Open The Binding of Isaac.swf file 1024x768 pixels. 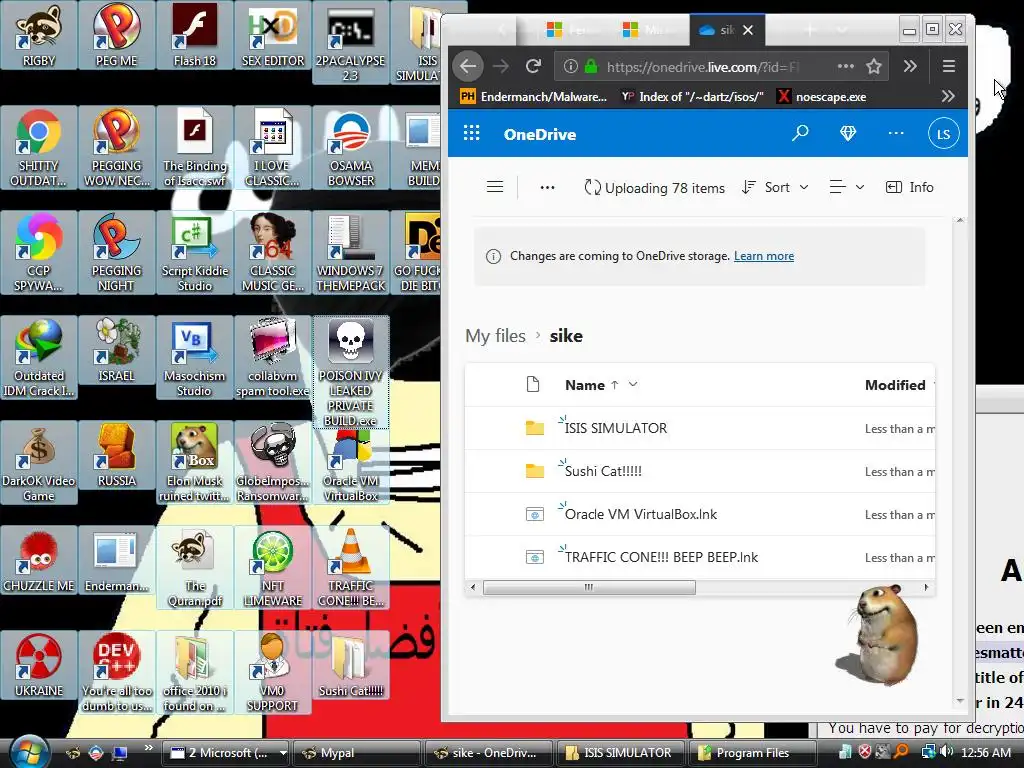click(195, 148)
